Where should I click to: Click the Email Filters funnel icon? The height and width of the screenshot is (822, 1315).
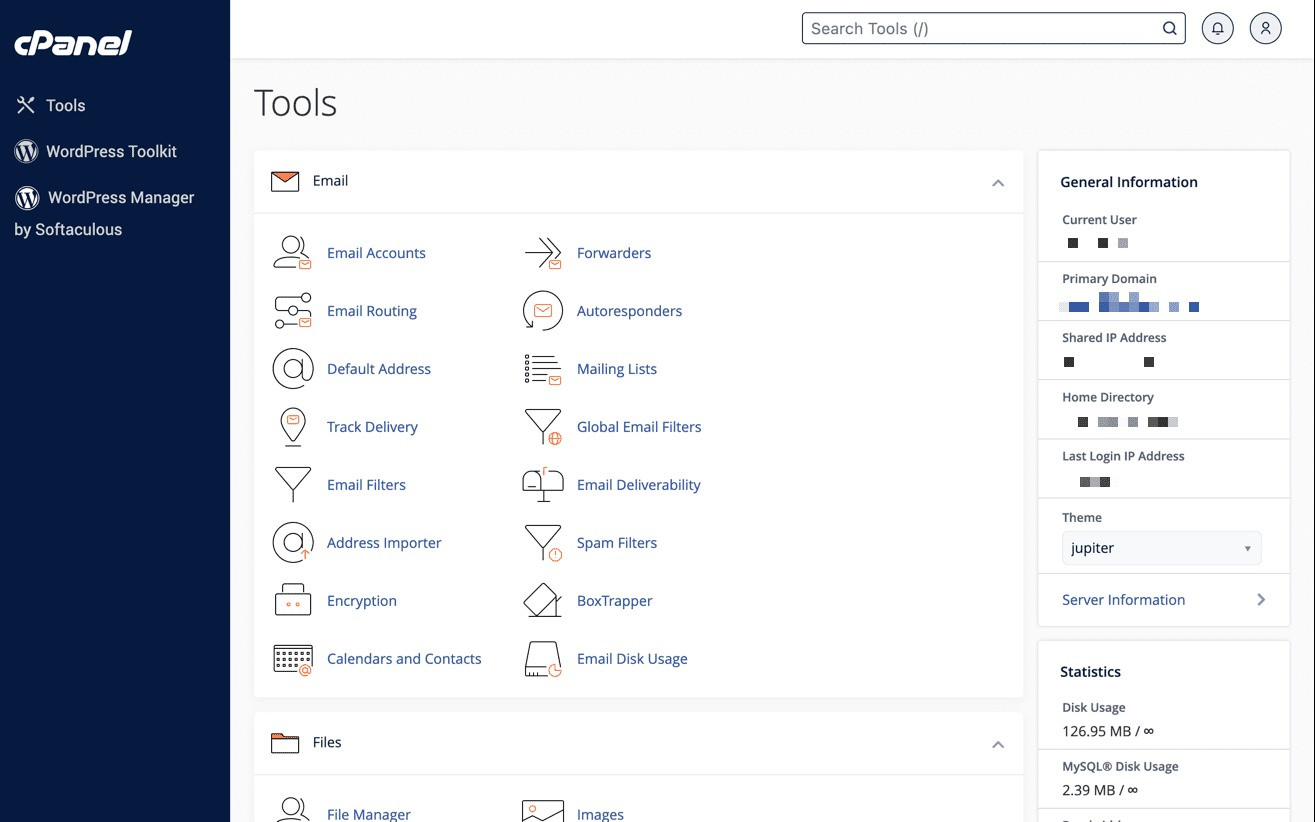point(292,485)
